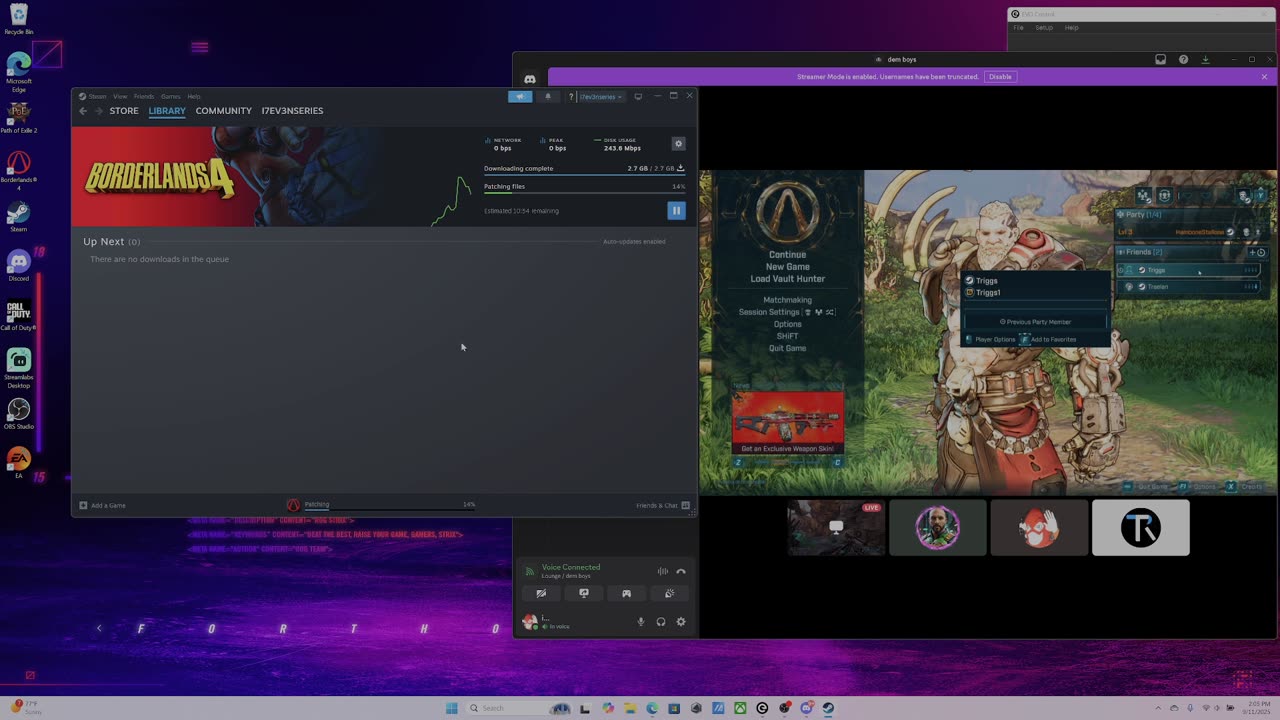The height and width of the screenshot is (720, 1280).
Task: Expand the I7ev3nseries account dropdown in Steam
Action: 601,97
